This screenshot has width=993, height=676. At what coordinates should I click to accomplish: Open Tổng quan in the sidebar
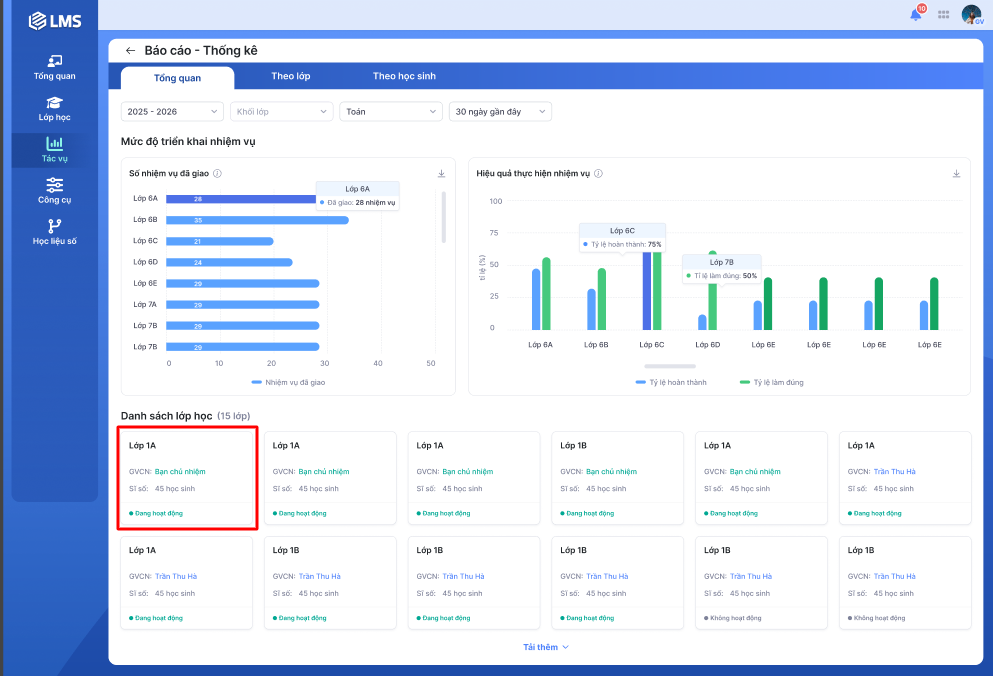55,67
